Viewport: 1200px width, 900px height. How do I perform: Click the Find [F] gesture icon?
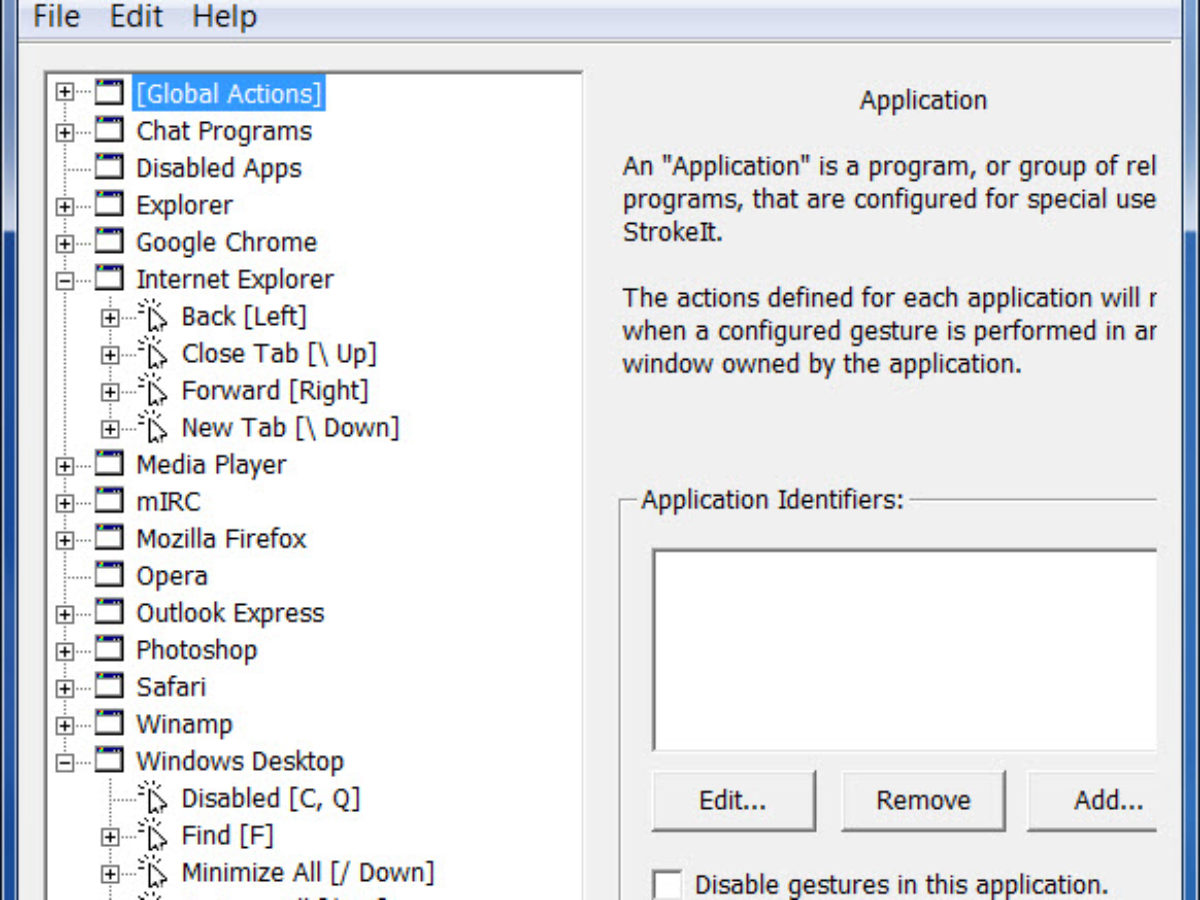pos(153,834)
